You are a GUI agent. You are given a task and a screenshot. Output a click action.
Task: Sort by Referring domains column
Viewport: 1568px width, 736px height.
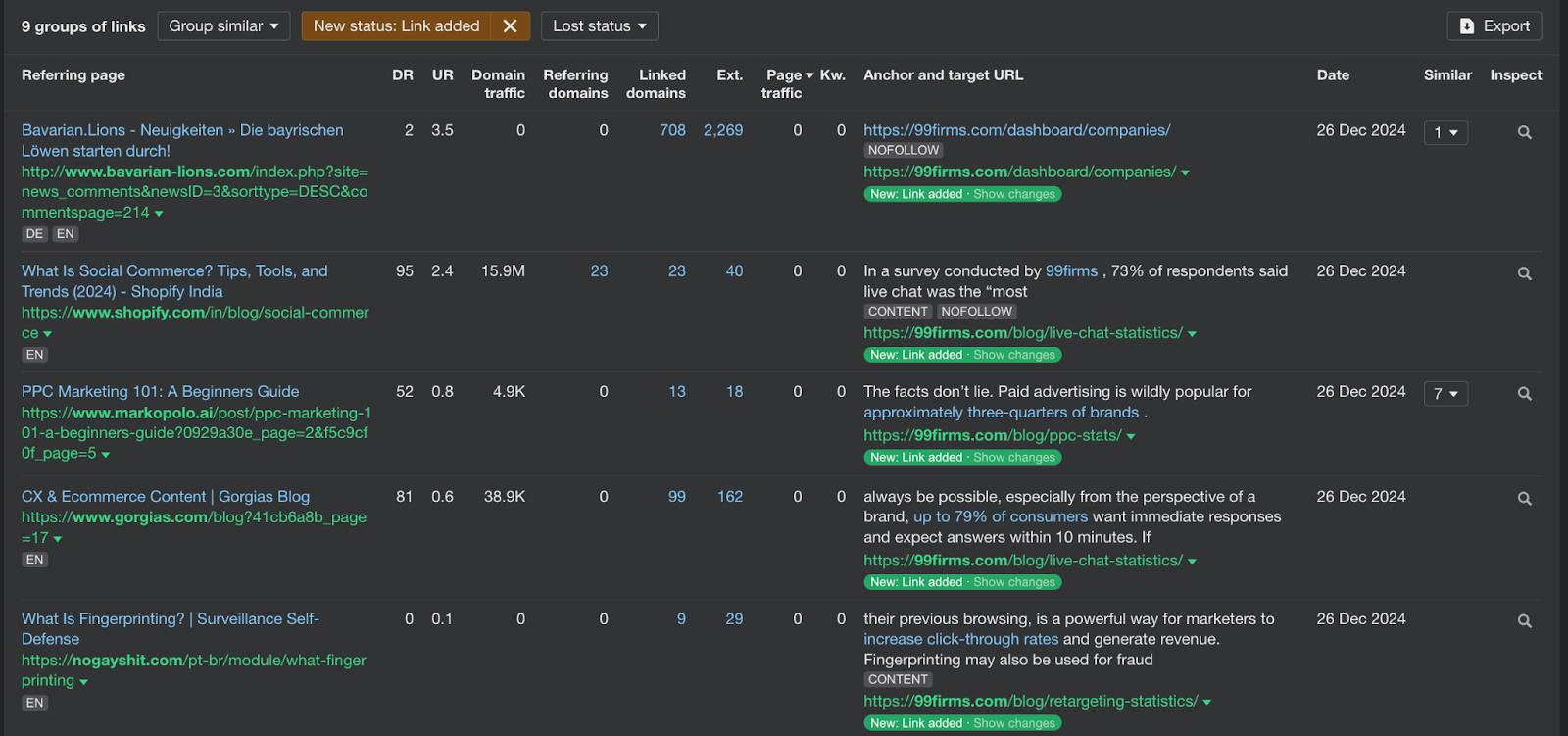point(575,83)
